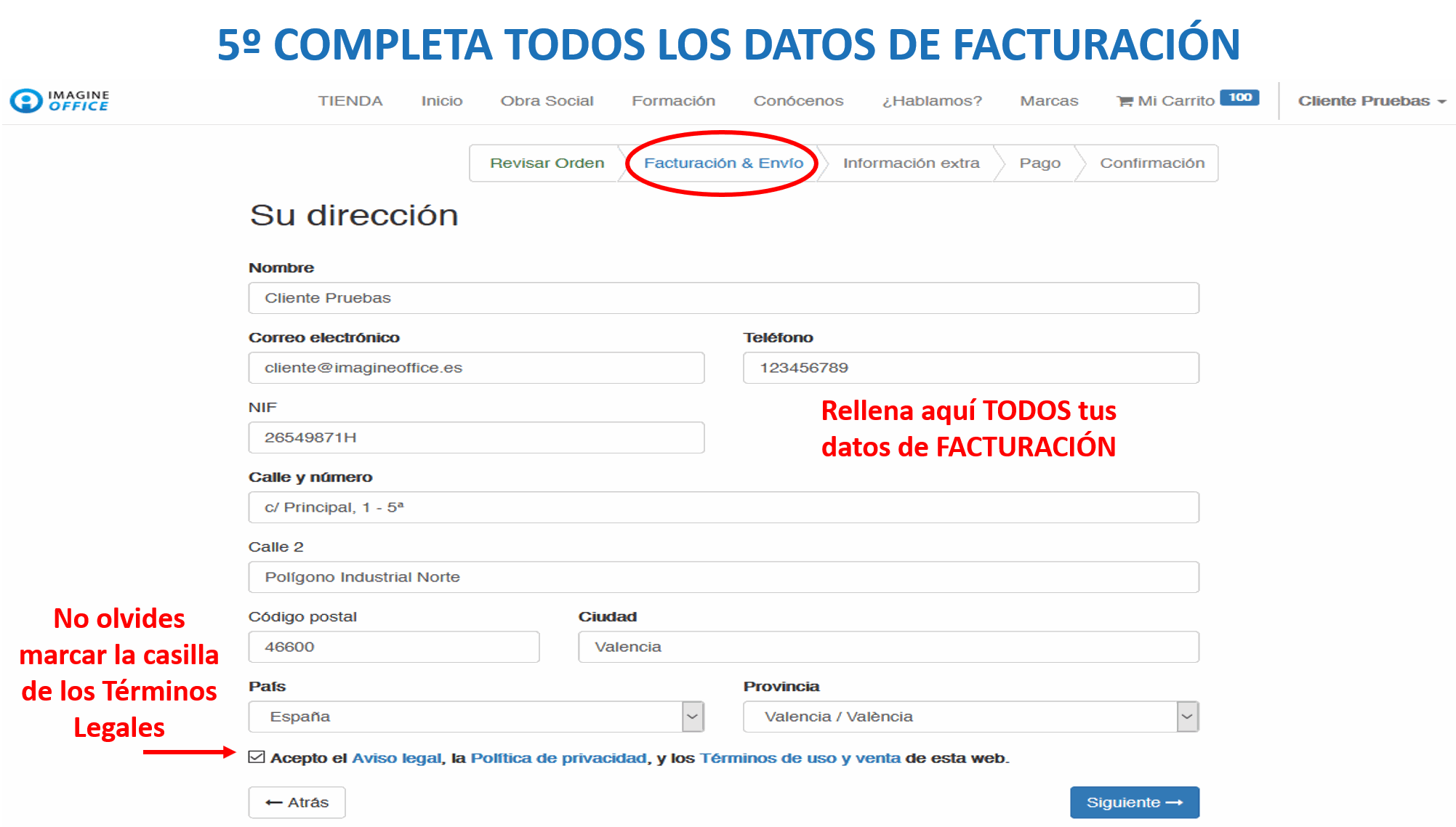This screenshot has height=827, width=1456.
Task: Focus the Código postal field
Action: [x=393, y=647]
